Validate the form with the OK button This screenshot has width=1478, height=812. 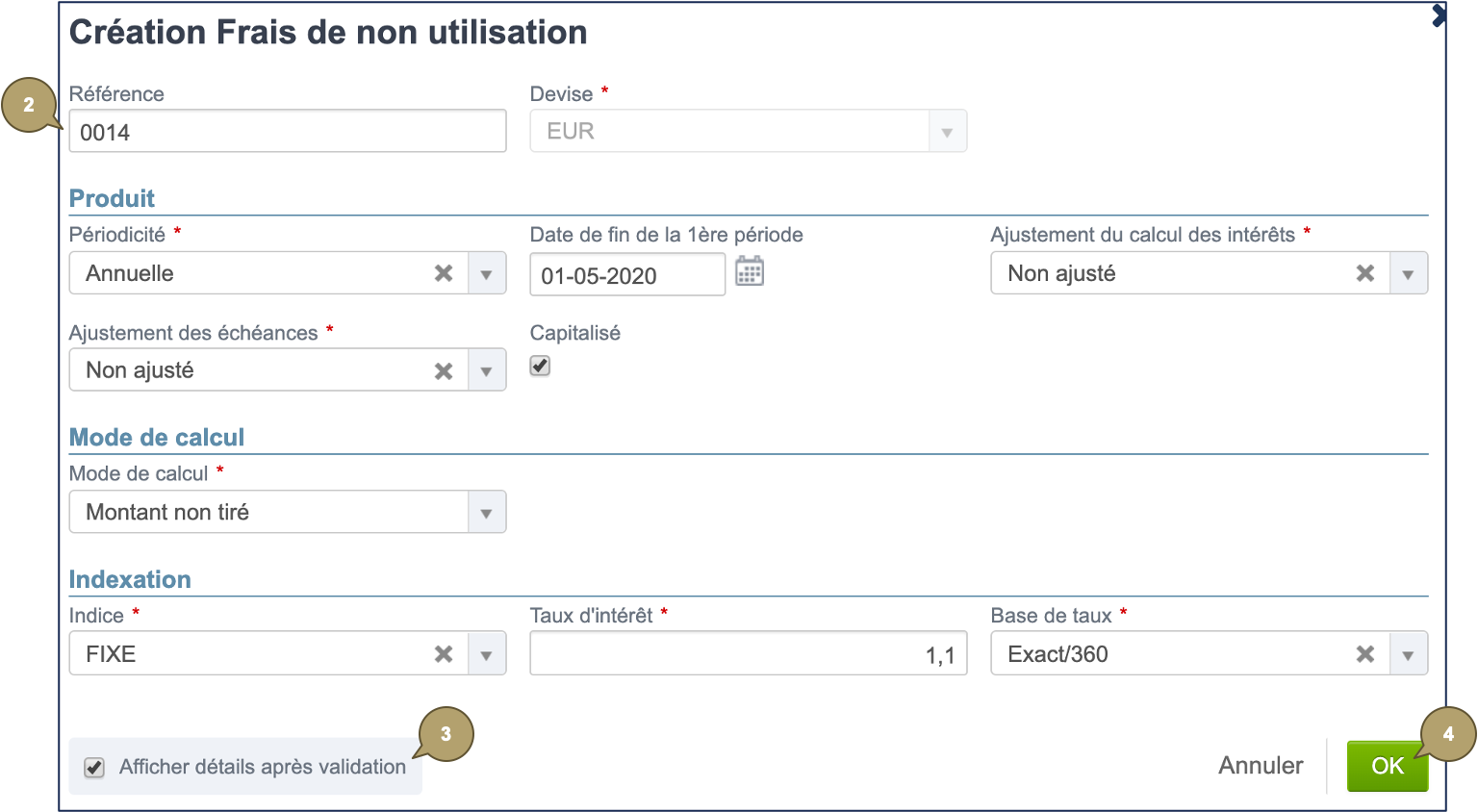1388,766
